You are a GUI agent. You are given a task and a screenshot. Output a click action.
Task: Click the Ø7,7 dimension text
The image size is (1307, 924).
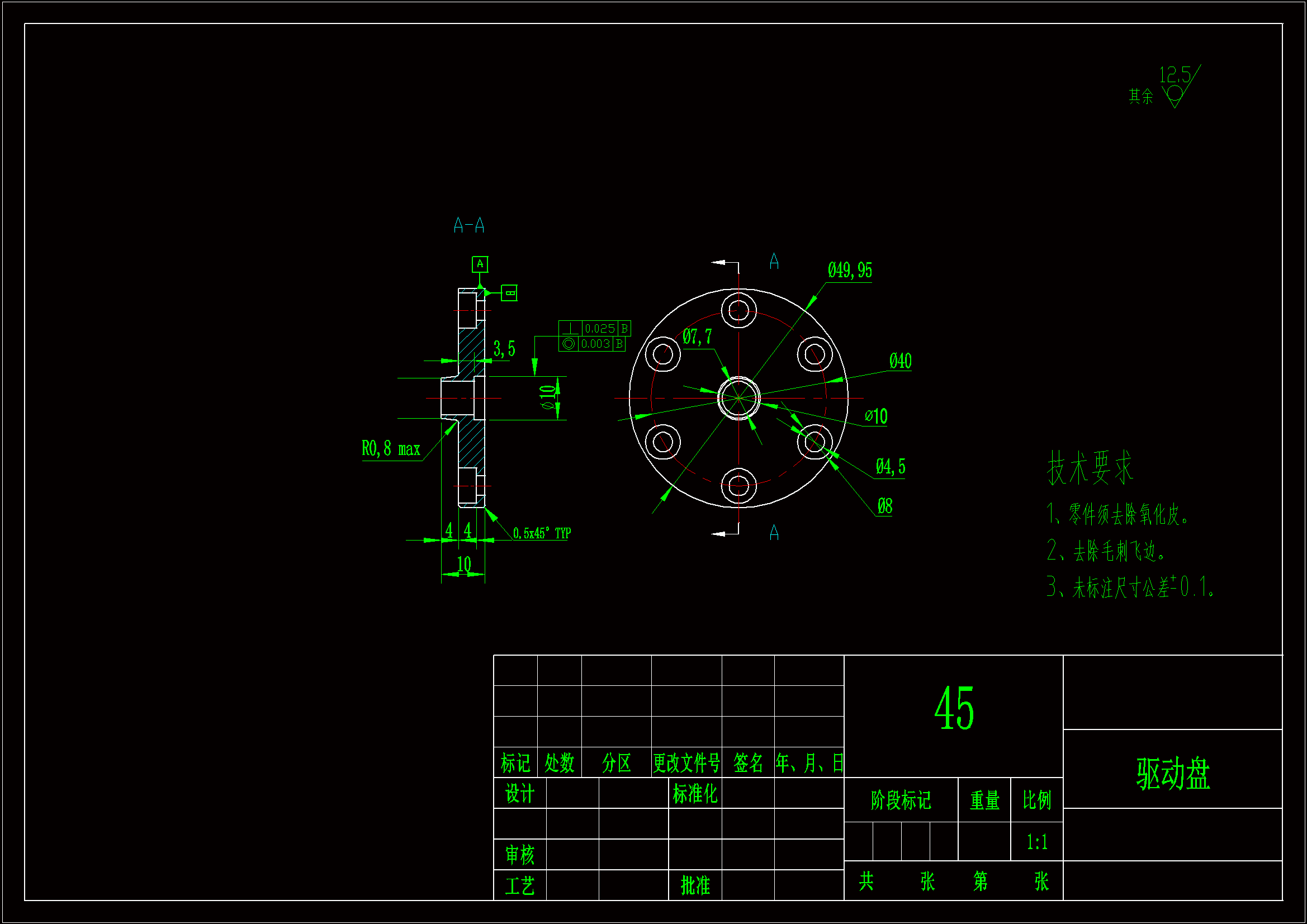click(697, 337)
